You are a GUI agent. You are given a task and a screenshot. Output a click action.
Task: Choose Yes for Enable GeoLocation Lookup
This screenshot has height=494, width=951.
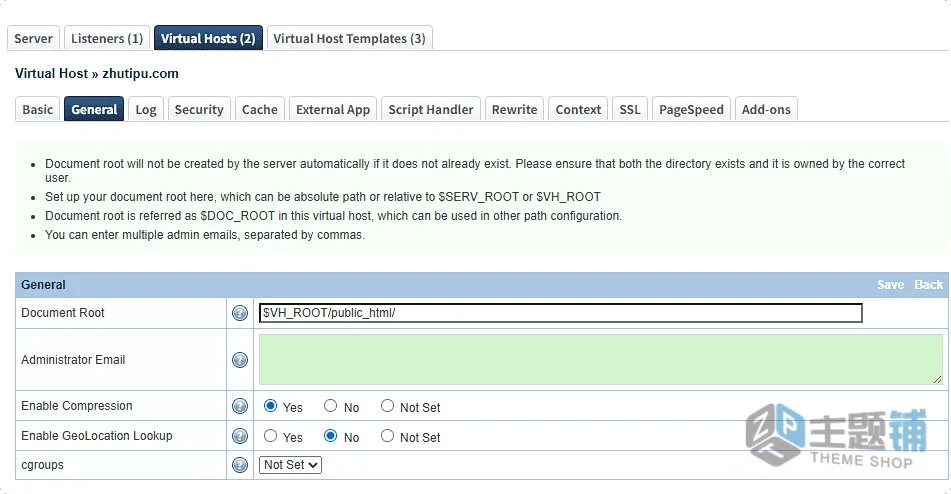pyautogui.click(x=271, y=436)
